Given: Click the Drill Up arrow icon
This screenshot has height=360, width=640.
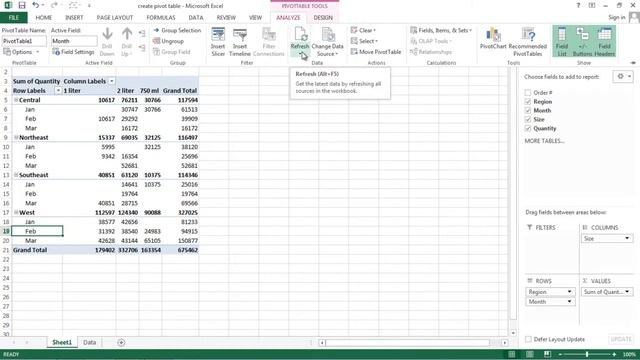Looking at the screenshot, I should (127, 34).
